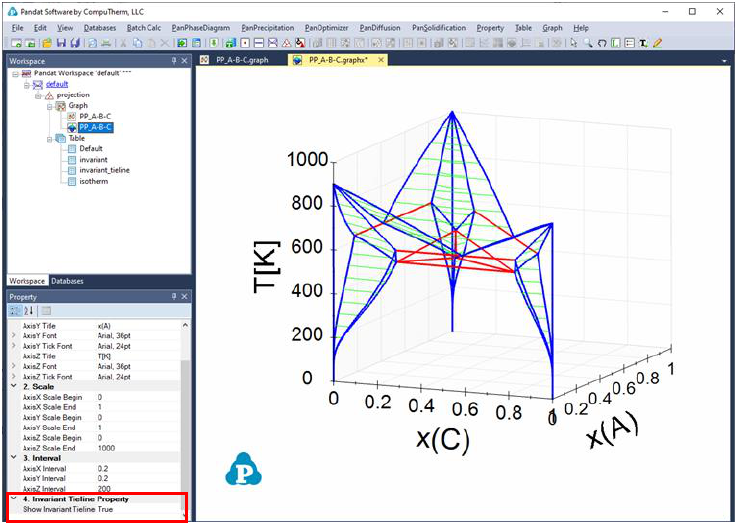736x523 pixels.
Task: Click the Load Database toolbar icon with green arrow
Action: click(x=182, y=43)
